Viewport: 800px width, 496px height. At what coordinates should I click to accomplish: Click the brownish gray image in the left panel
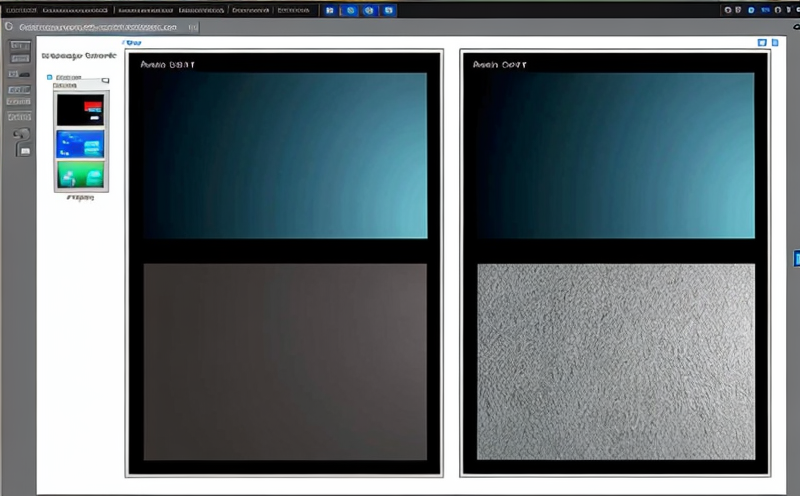click(285, 362)
